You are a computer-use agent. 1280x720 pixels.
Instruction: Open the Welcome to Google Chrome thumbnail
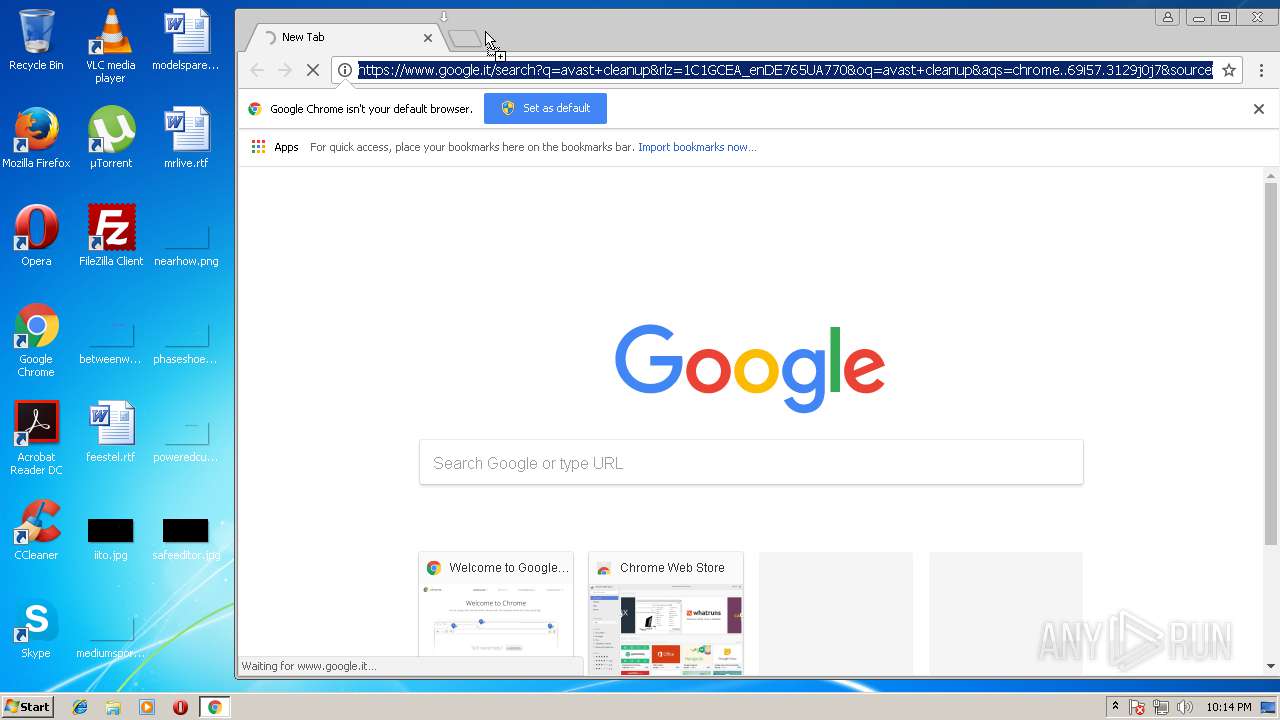pos(496,613)
